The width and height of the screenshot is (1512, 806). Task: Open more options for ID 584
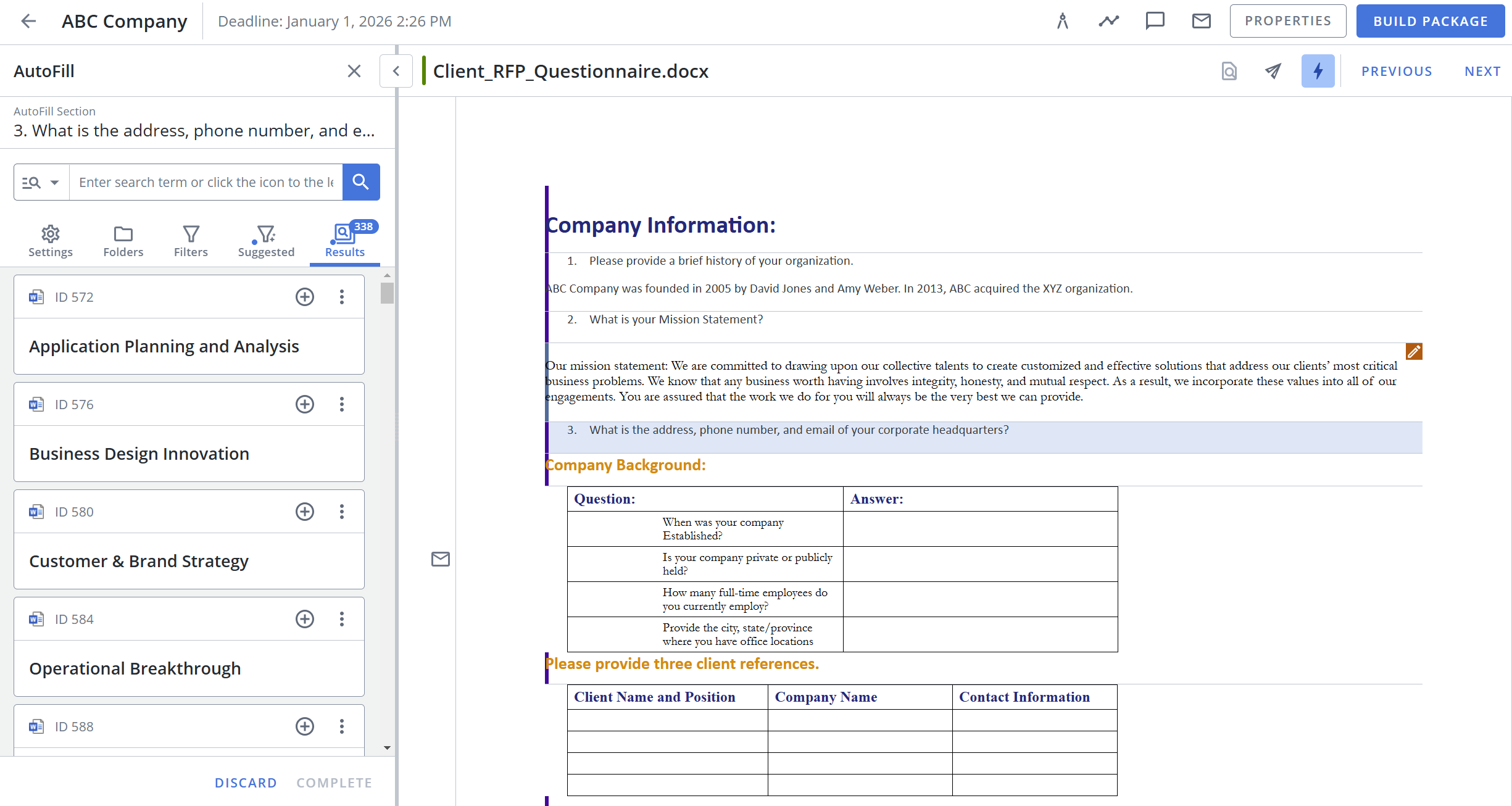[x=342, y=619]
